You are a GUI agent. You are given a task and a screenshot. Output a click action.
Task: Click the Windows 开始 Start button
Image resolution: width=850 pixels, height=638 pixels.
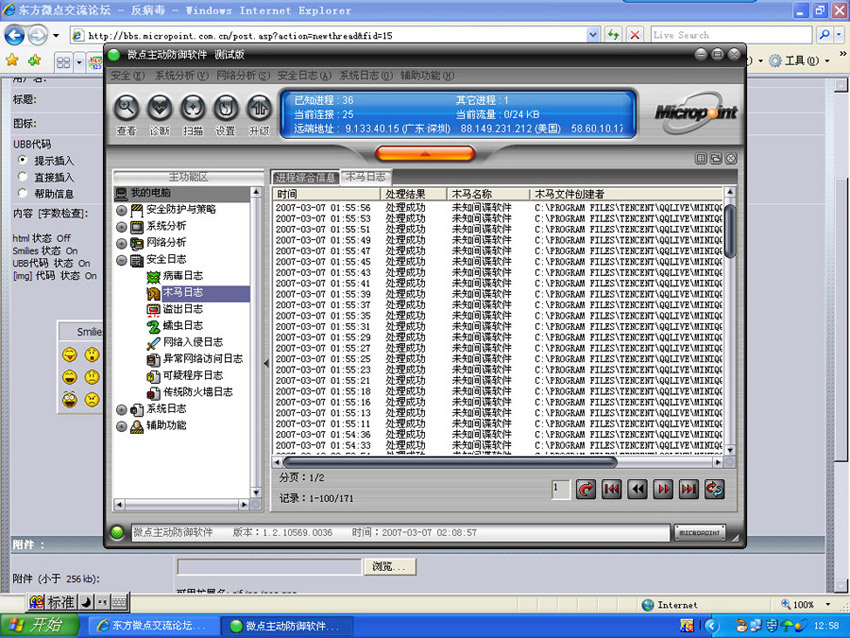click(40, 625)
